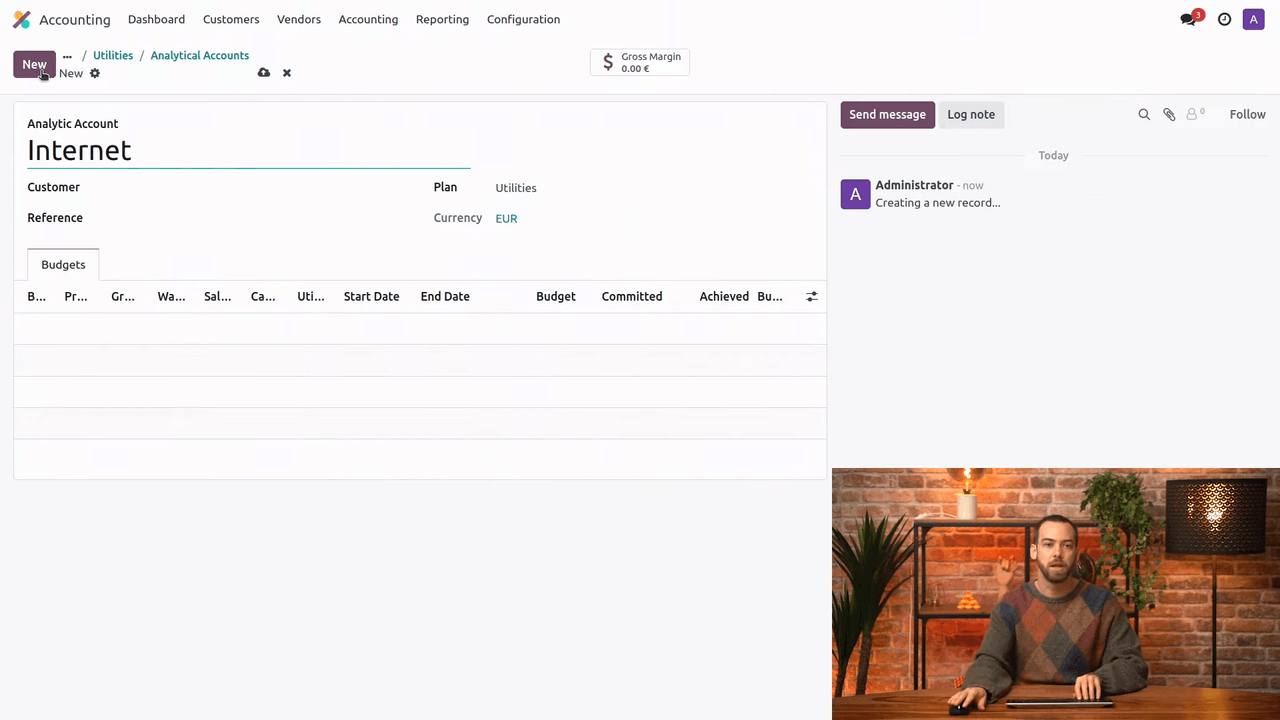The image size is (1280, 720).
Task: Go to Analytical Accounts breadcrumb link
Action: coord(199,56)
